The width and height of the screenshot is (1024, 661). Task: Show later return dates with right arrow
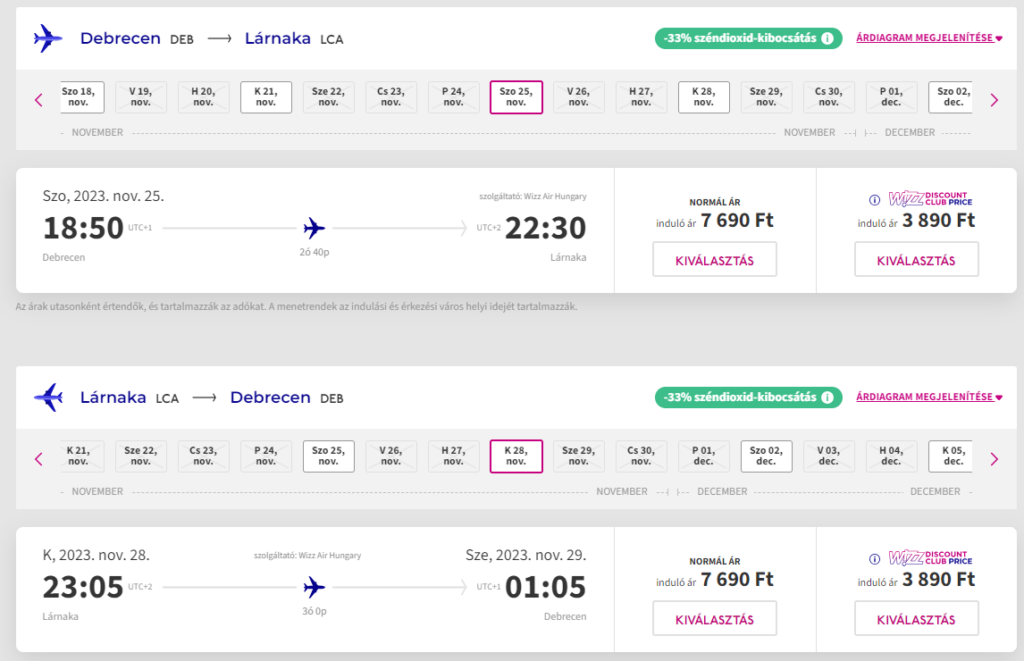tap(994, 459)
